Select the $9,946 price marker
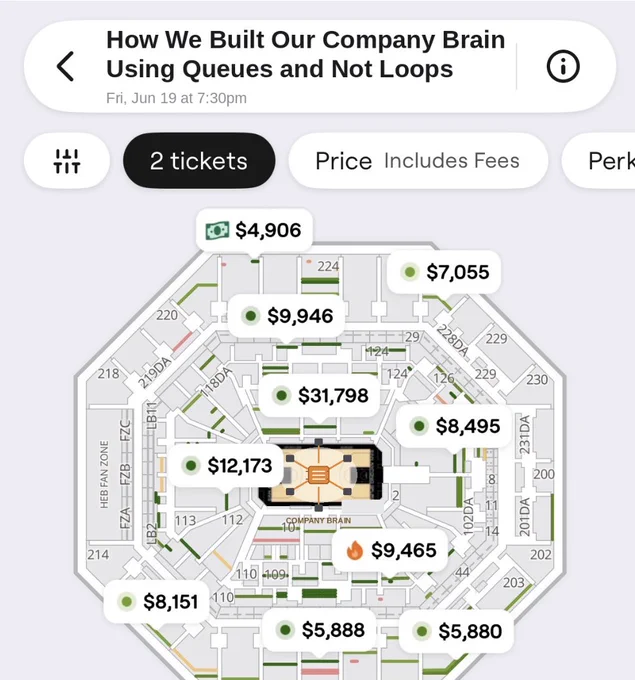This screenshot has width=635, height=680. click(287, 316)
